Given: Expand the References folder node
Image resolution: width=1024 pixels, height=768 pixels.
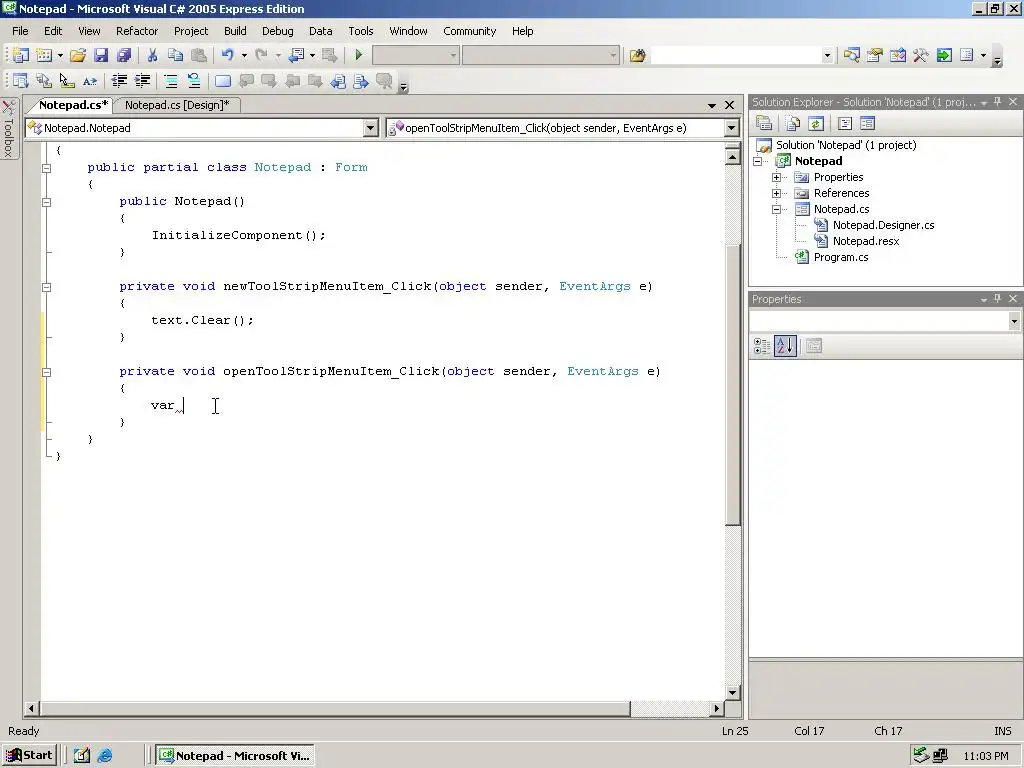Looking at the screenshot, I should click(776, 193).
